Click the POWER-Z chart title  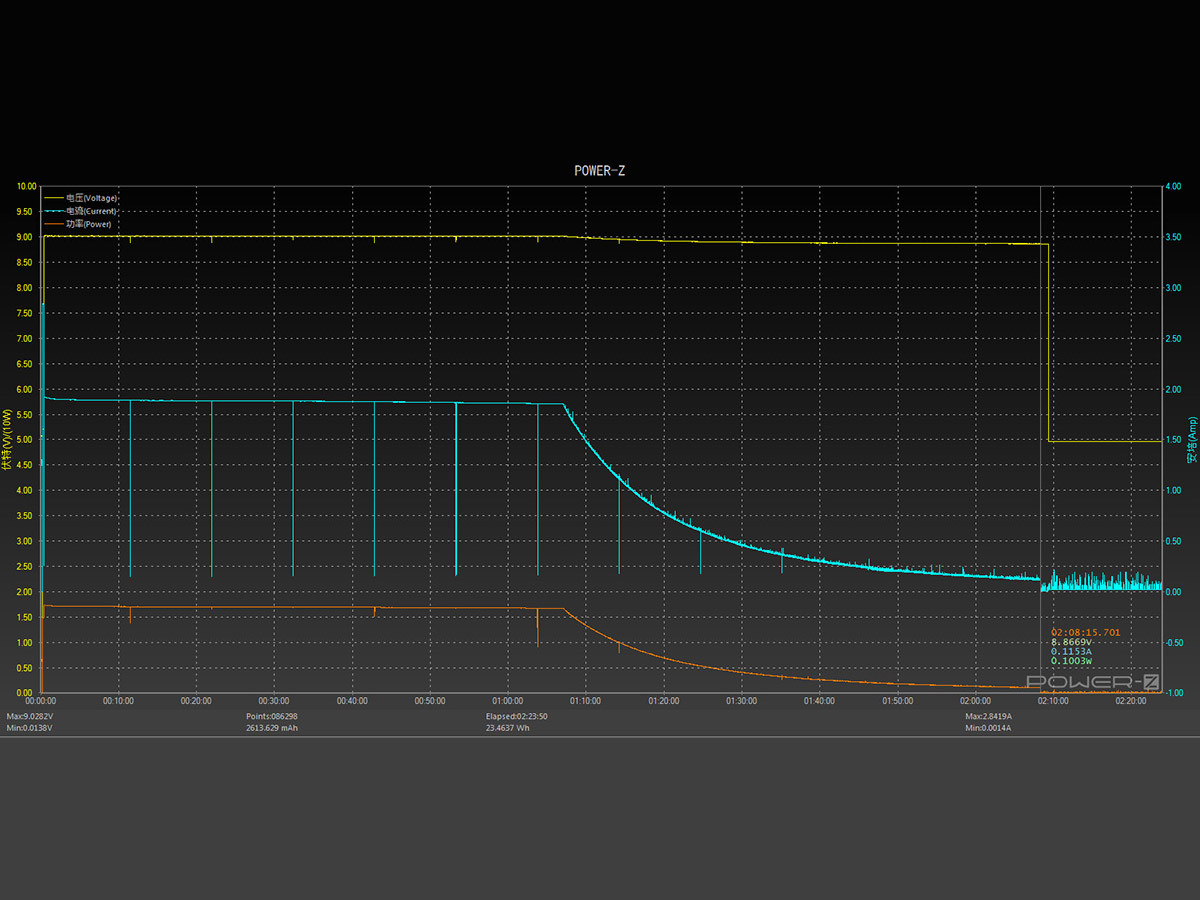click(600, 170)
